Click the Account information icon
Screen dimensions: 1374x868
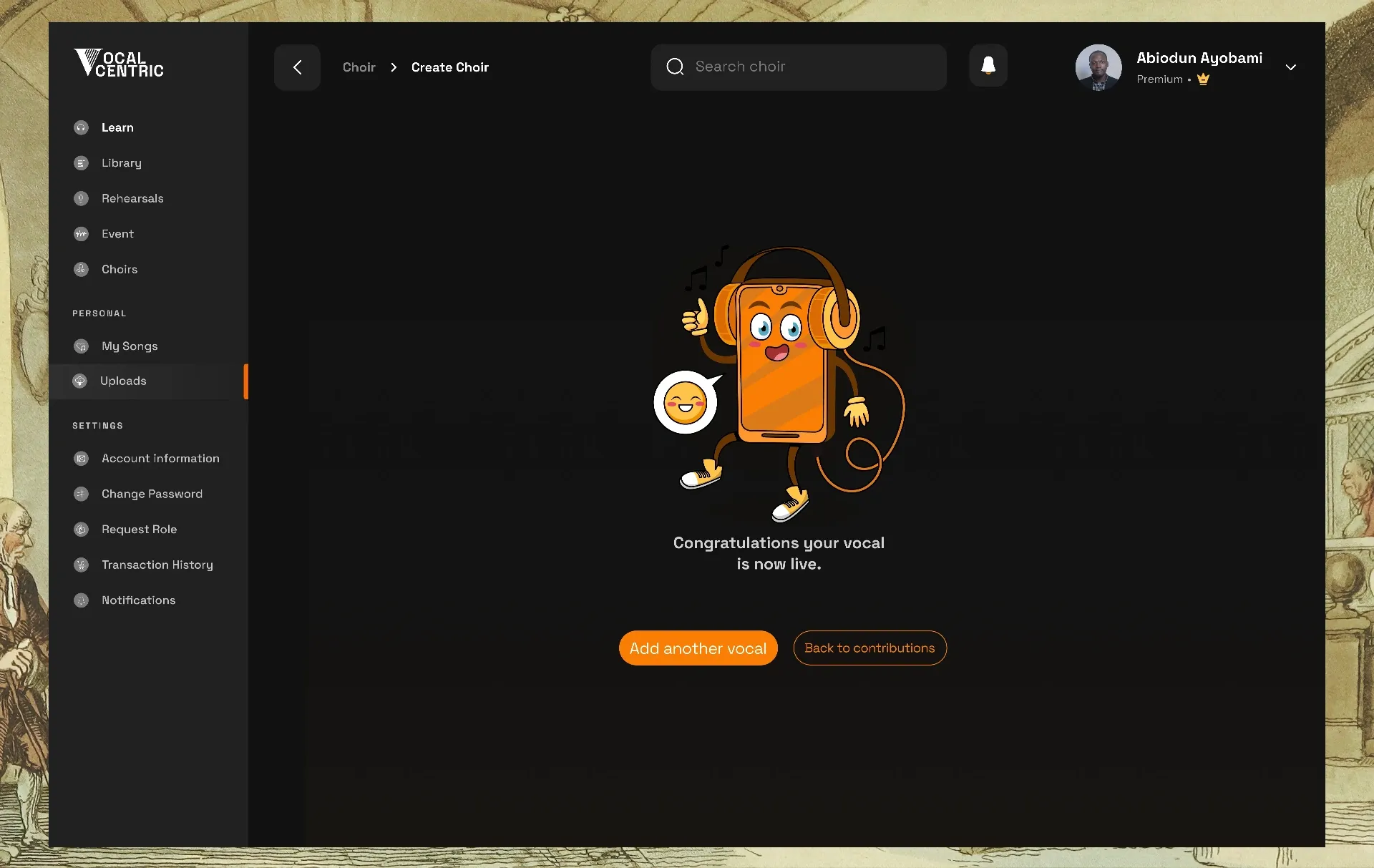click(x=81, y=459)
